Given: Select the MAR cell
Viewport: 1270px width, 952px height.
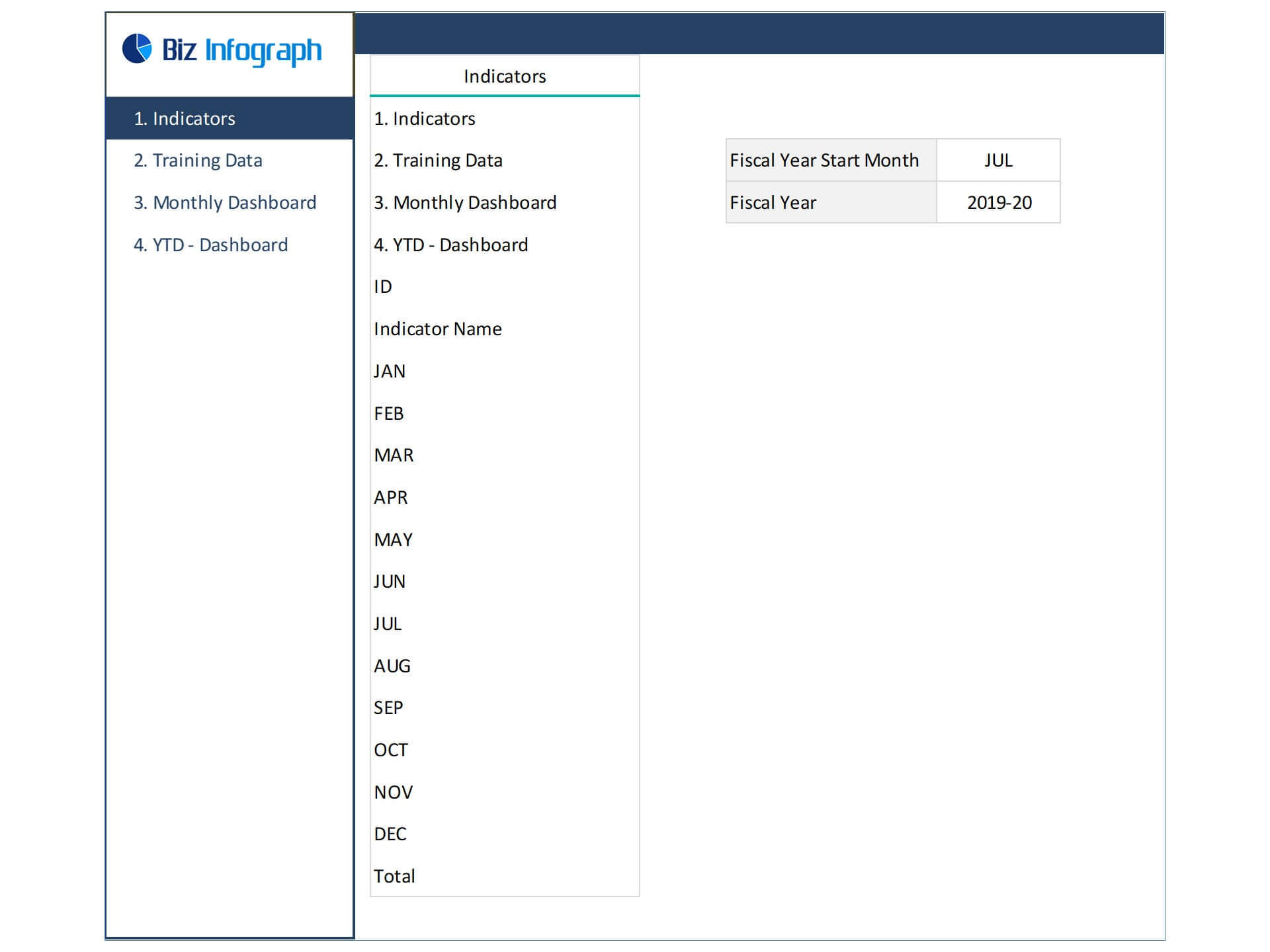Looking at the screenshot, I should [505, 455].
